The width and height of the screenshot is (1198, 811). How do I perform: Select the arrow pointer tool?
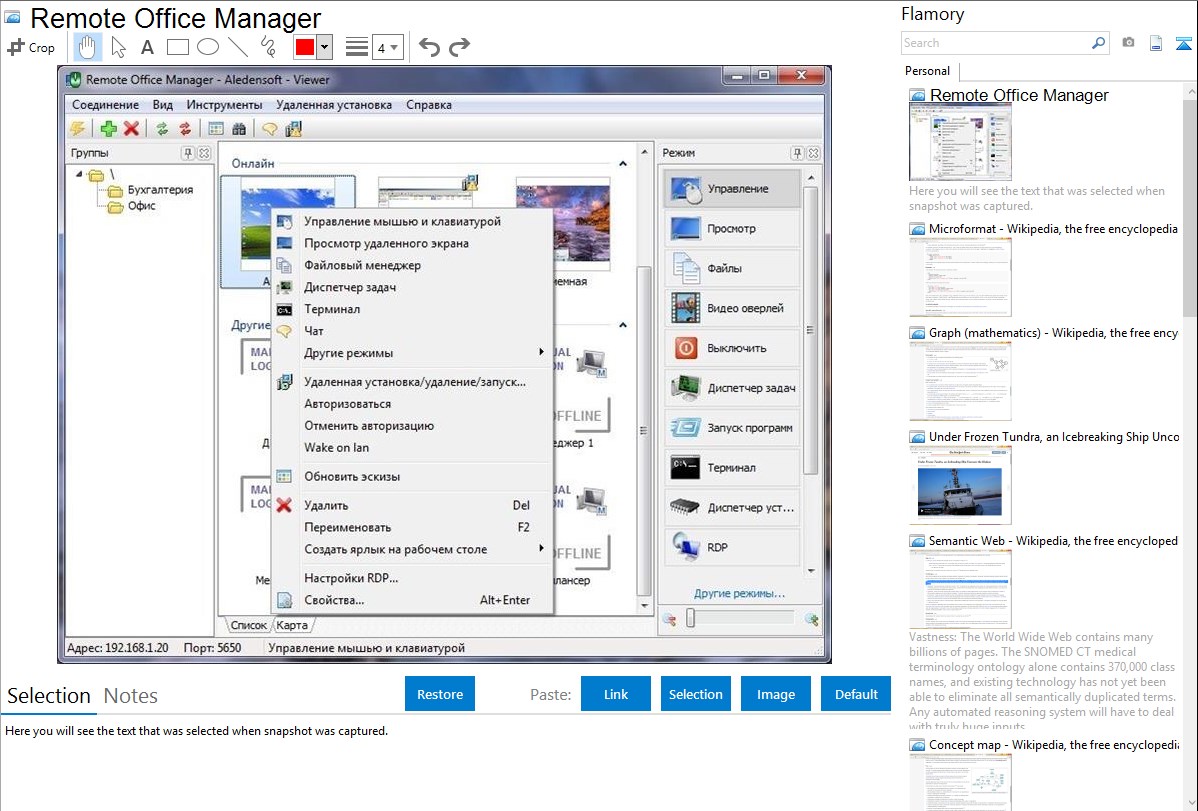tap(118, 47)
